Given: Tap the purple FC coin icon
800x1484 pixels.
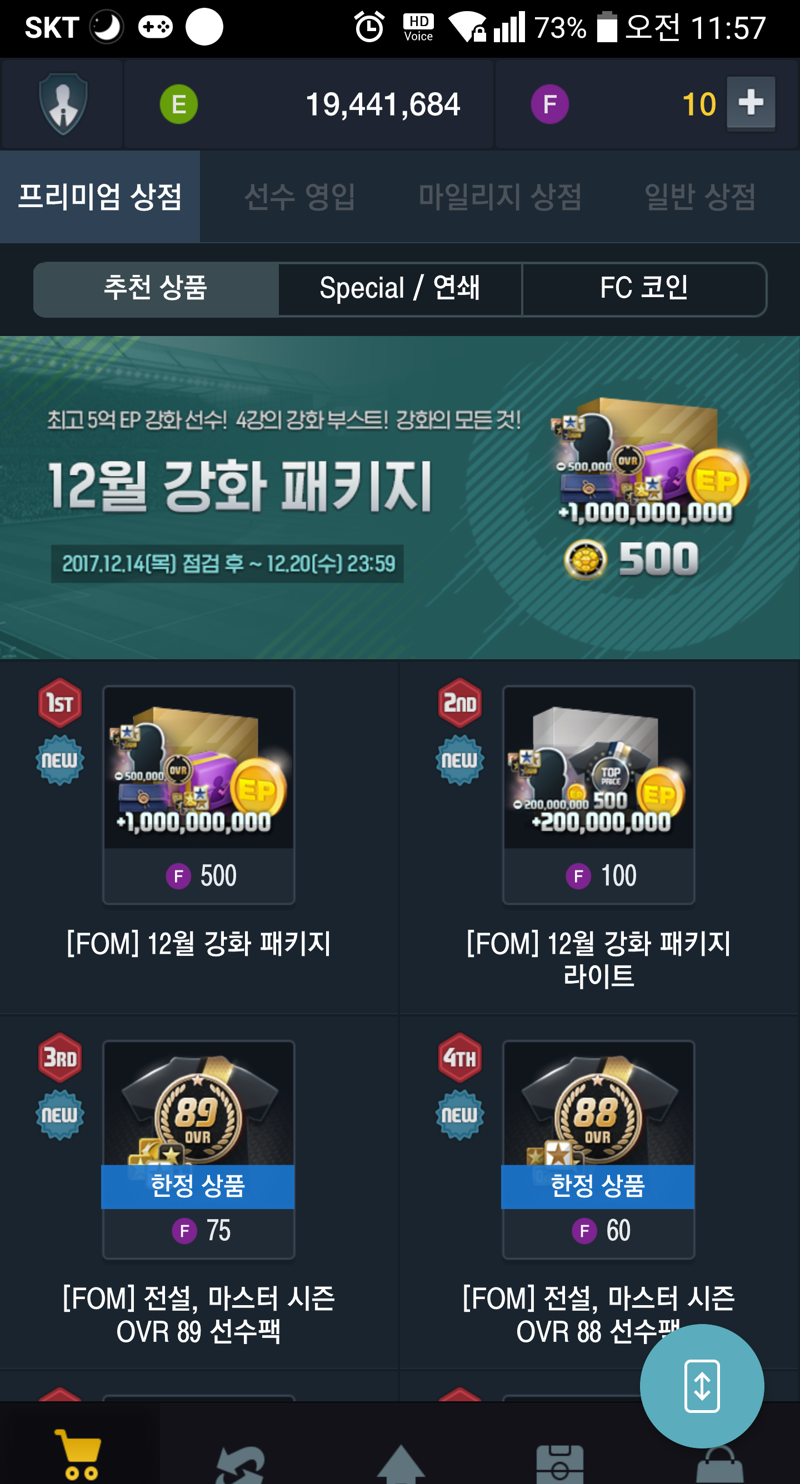Looking at the screenshot, I should coord(549,104).
